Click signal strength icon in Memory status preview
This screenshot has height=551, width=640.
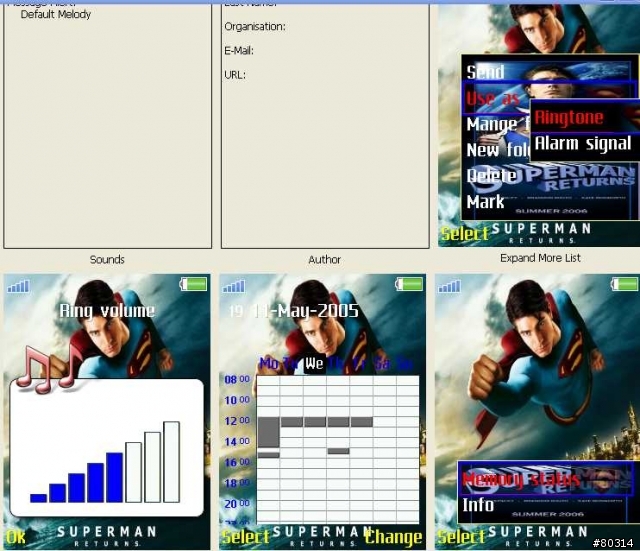[449, 286]
